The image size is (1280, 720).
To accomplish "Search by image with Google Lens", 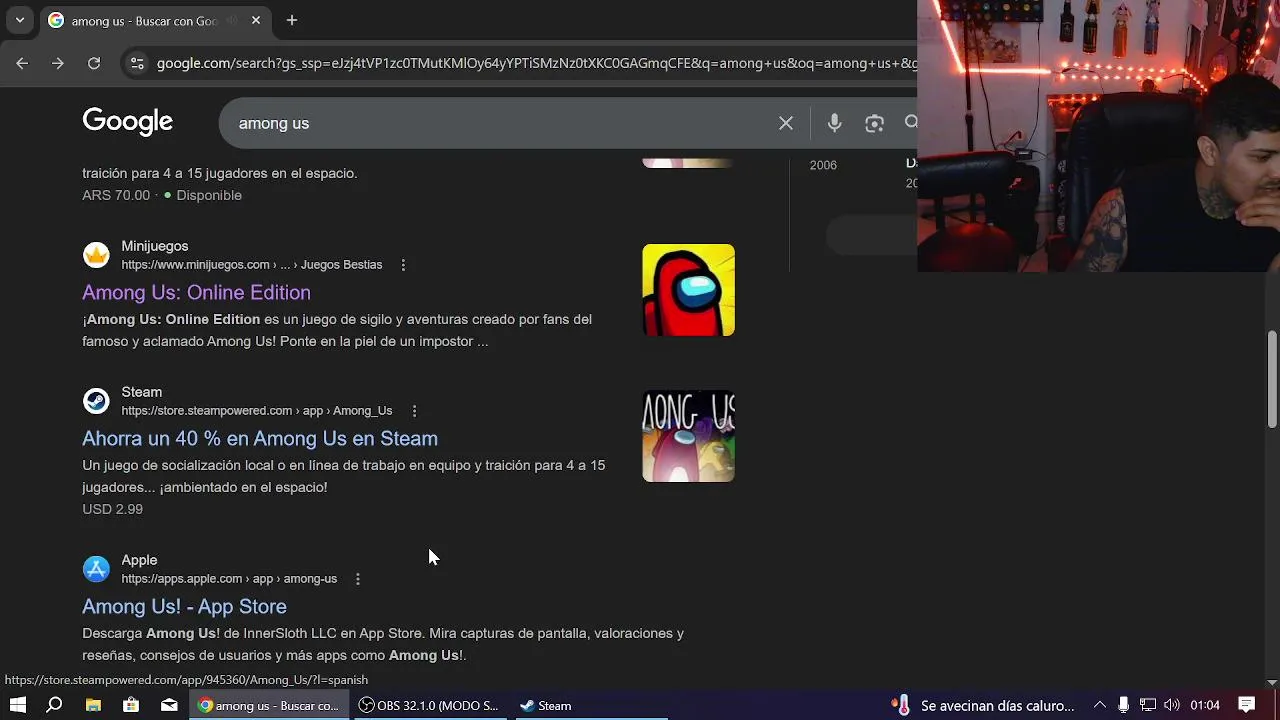I will click(x=875, y=123).
